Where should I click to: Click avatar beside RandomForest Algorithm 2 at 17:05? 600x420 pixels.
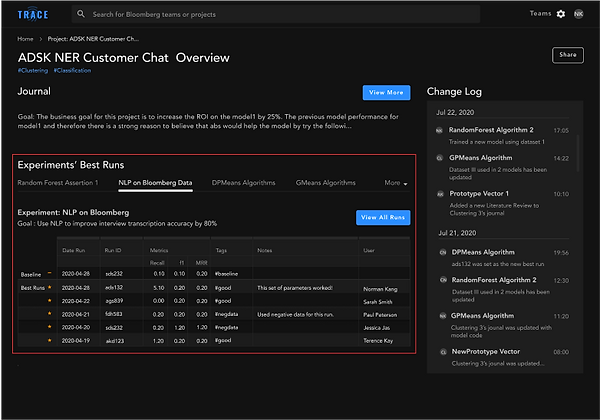439,130
